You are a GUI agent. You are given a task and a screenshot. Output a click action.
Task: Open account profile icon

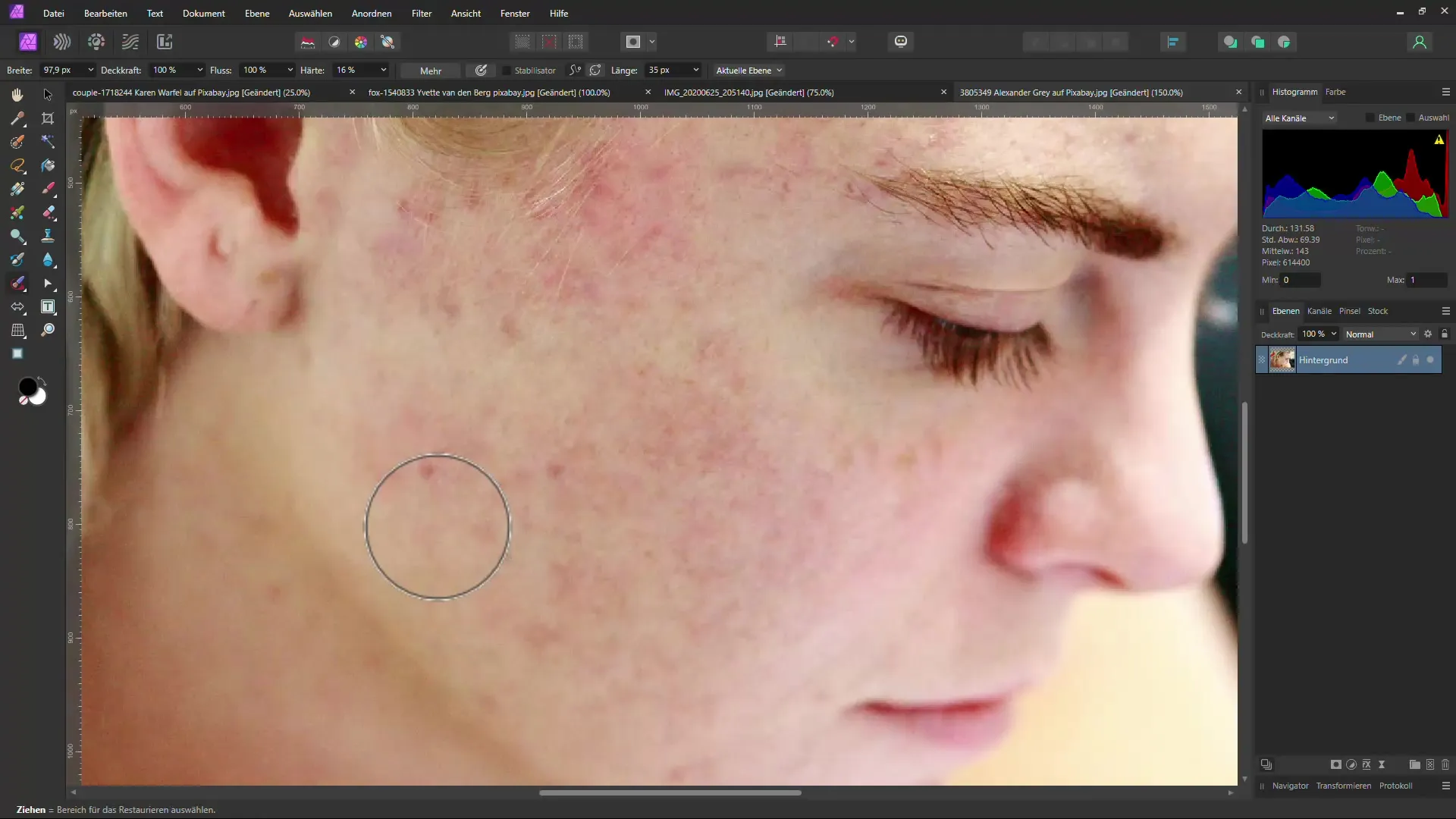[1420, 42]
